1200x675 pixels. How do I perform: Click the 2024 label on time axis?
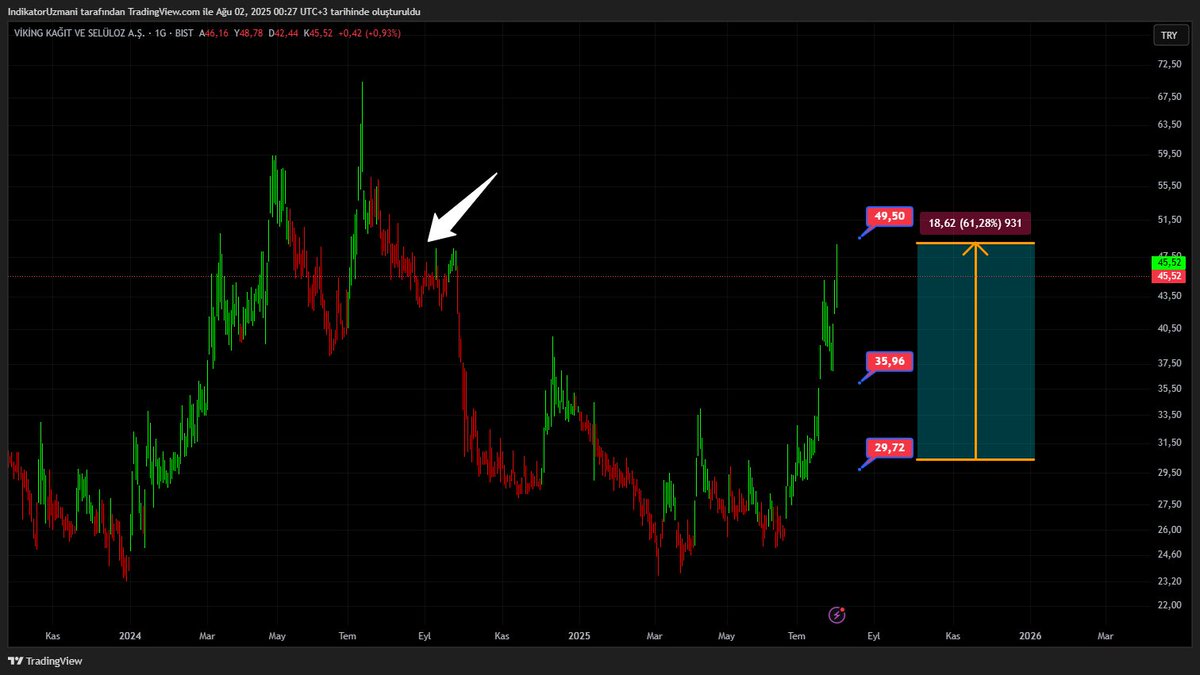(128, 635)
